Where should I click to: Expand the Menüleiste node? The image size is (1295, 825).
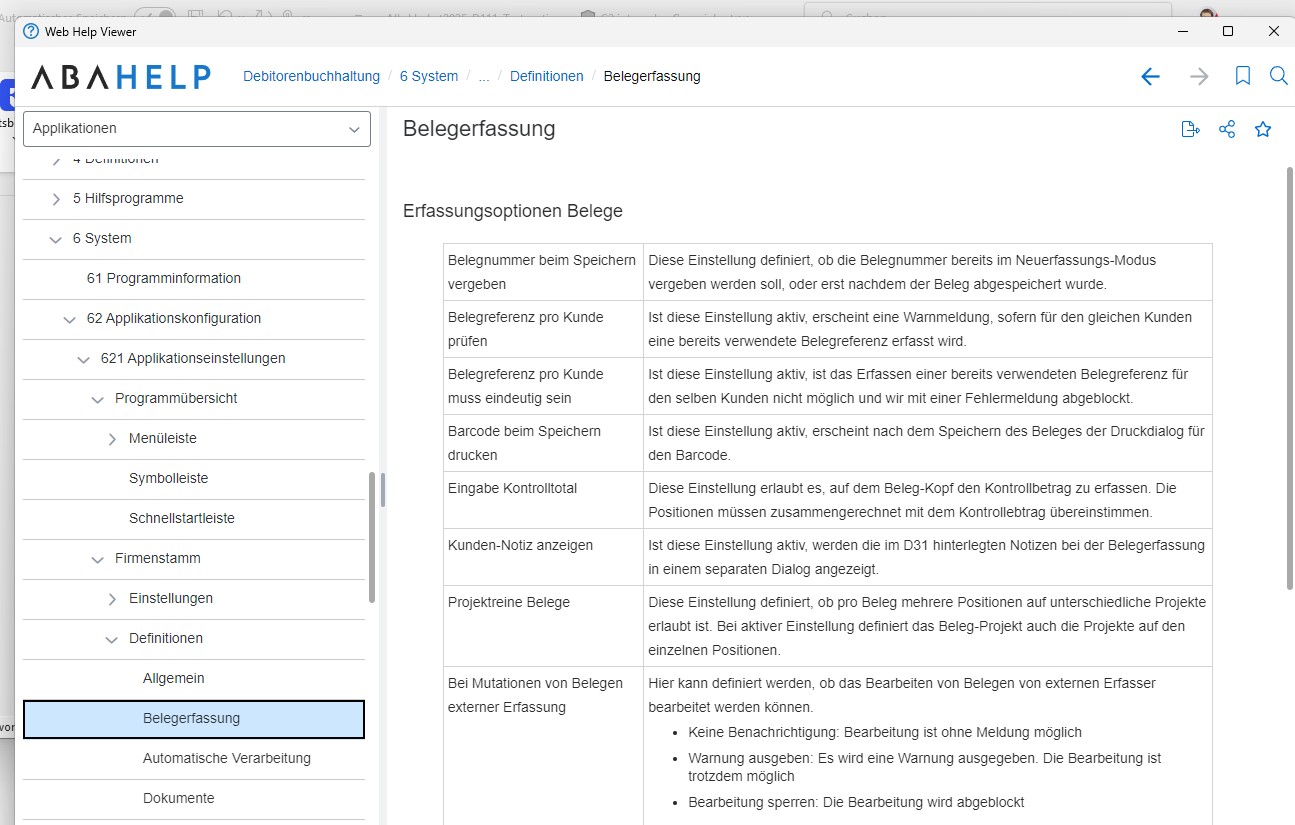pos(112,439)
